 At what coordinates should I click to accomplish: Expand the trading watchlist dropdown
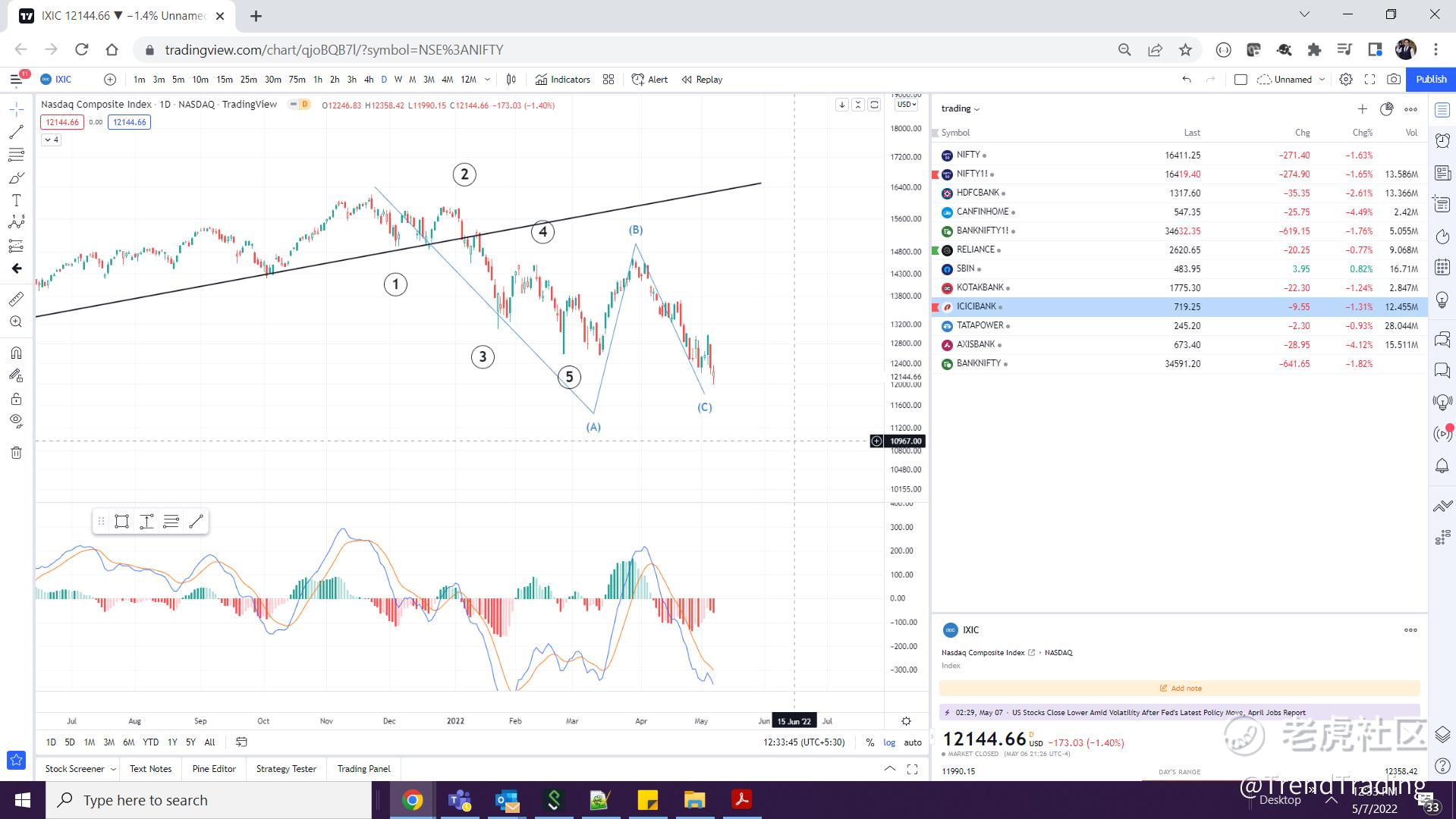[x=961, y=108]
